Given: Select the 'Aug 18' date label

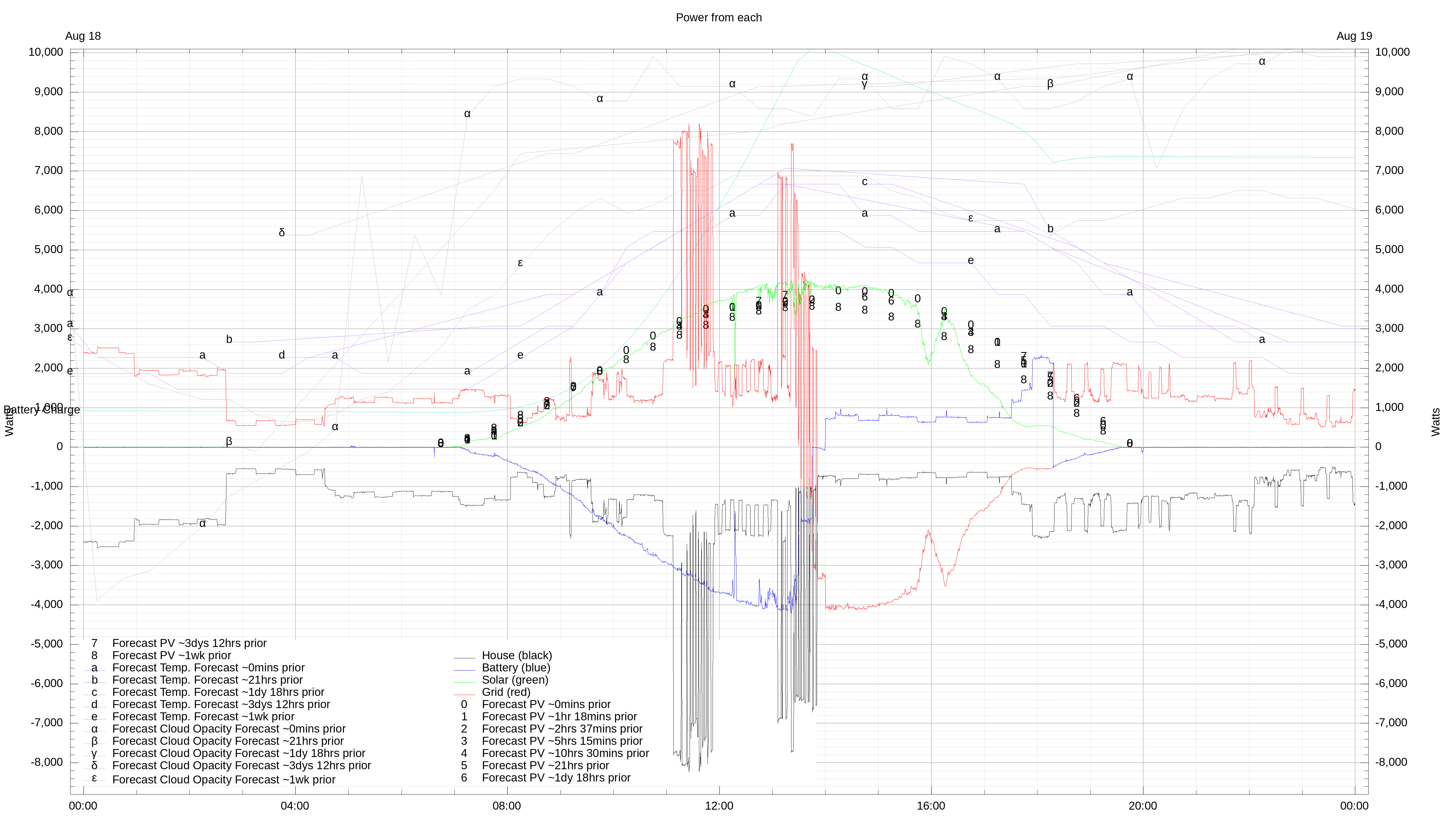Looking at the screenshot, I should [x=83, y=36].
